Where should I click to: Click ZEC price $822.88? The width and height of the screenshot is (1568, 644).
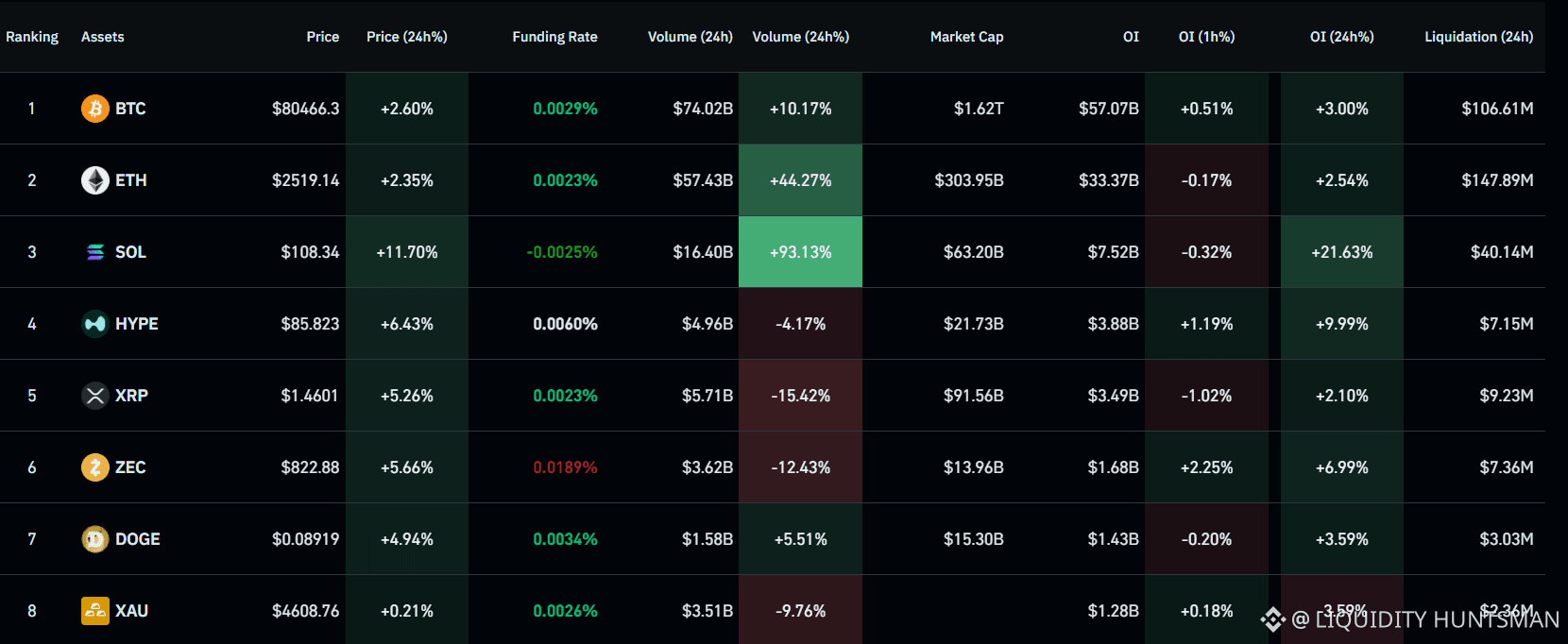coord(310,467)
